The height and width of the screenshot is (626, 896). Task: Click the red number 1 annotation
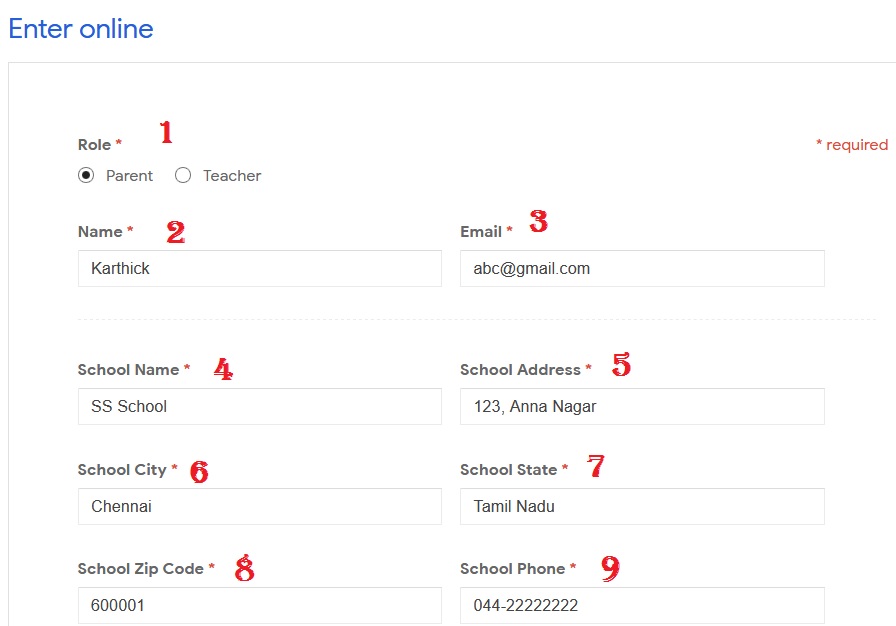[x=166, y=132]
